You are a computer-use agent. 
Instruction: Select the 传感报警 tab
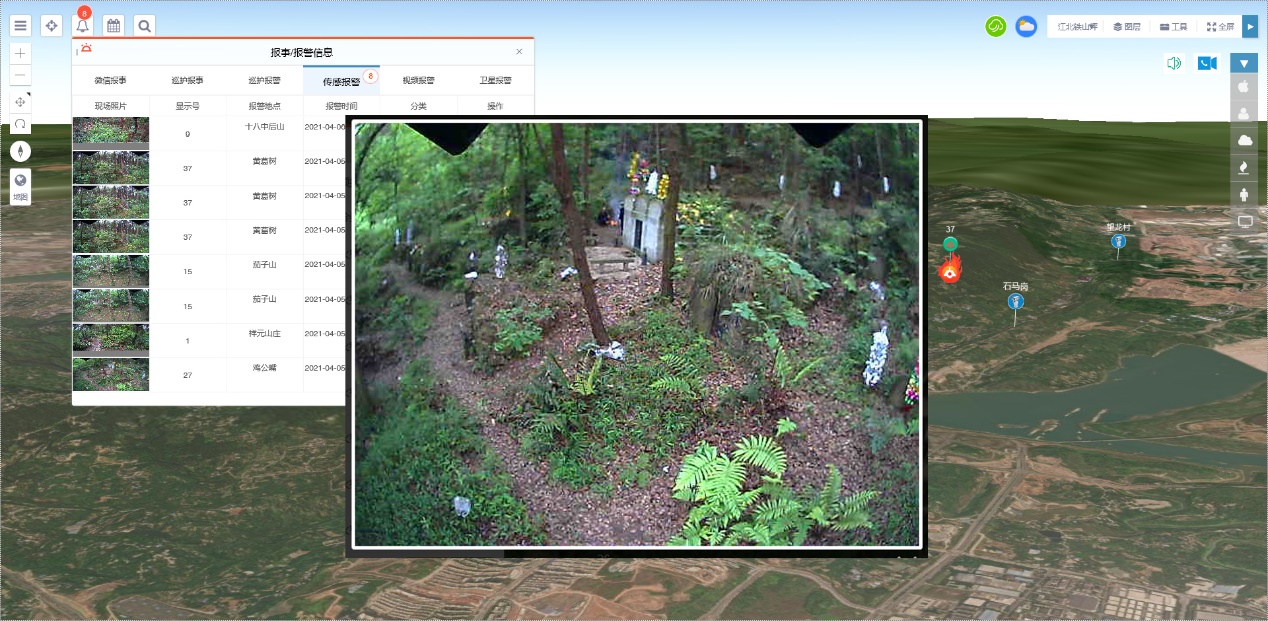point(341,80)
